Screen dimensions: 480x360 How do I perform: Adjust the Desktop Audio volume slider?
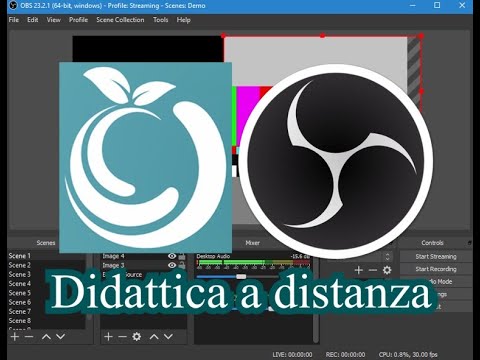click(241, 277)
